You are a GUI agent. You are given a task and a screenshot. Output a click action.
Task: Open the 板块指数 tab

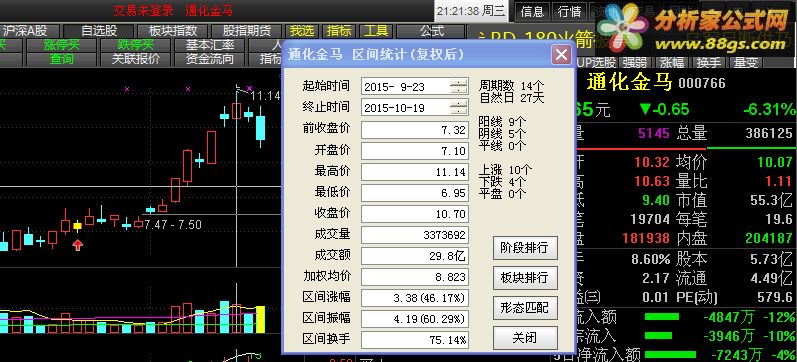pyautogui.click(x=173, y=31)
